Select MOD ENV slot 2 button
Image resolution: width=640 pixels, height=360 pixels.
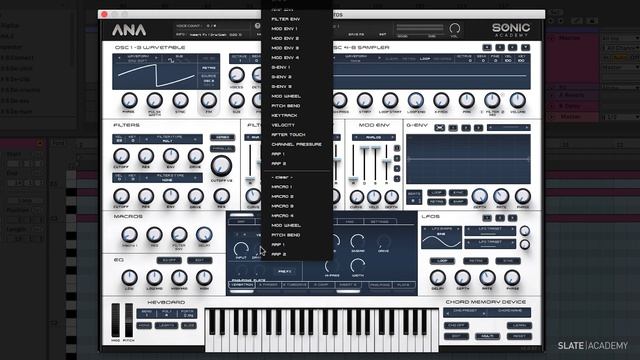(x=397, y=158)
